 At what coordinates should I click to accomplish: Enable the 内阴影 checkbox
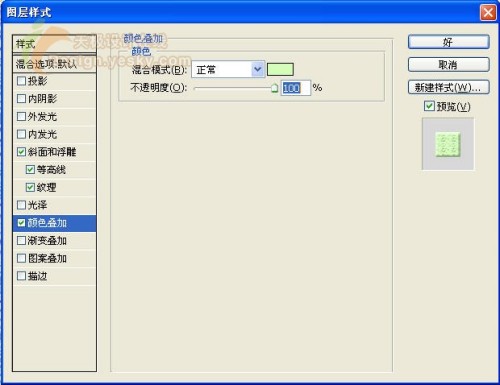(21, 98)
